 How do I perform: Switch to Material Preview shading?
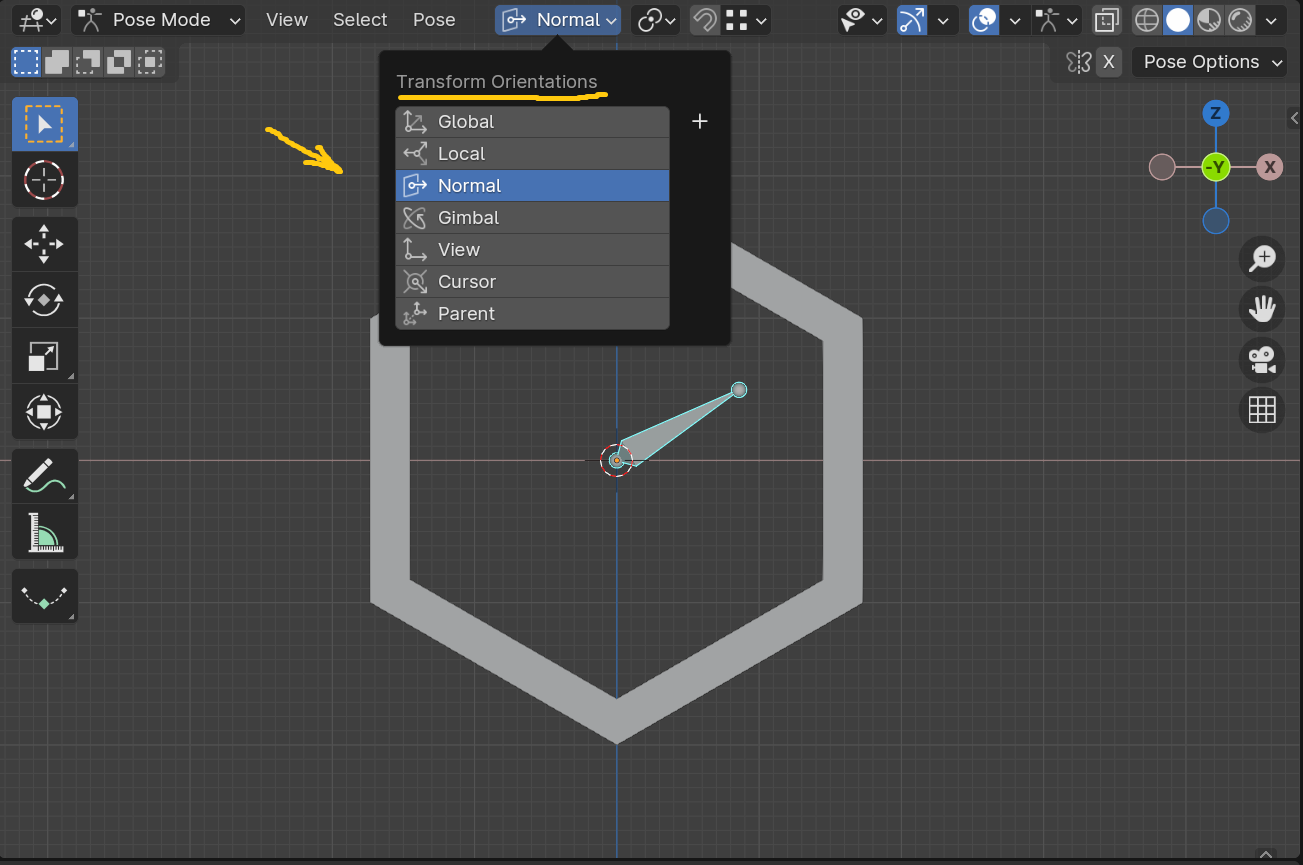click(x=1209, y=20)
